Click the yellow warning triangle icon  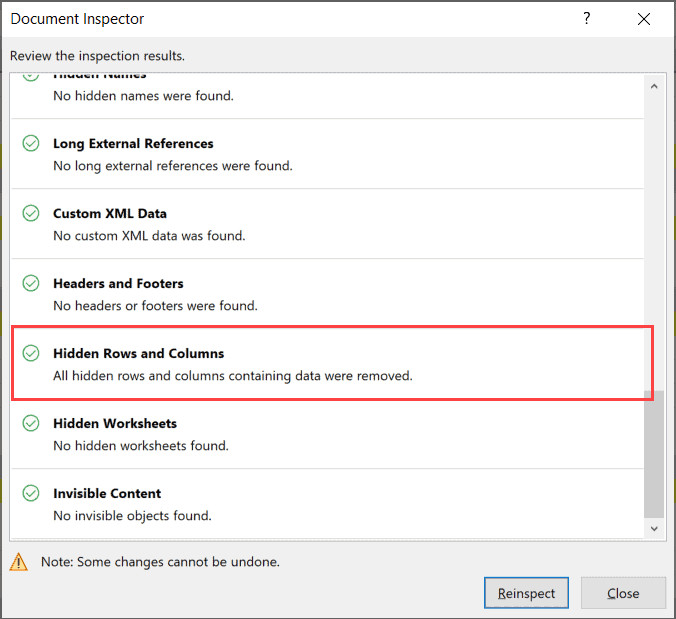pyautogui.click(x=19, y=562)
